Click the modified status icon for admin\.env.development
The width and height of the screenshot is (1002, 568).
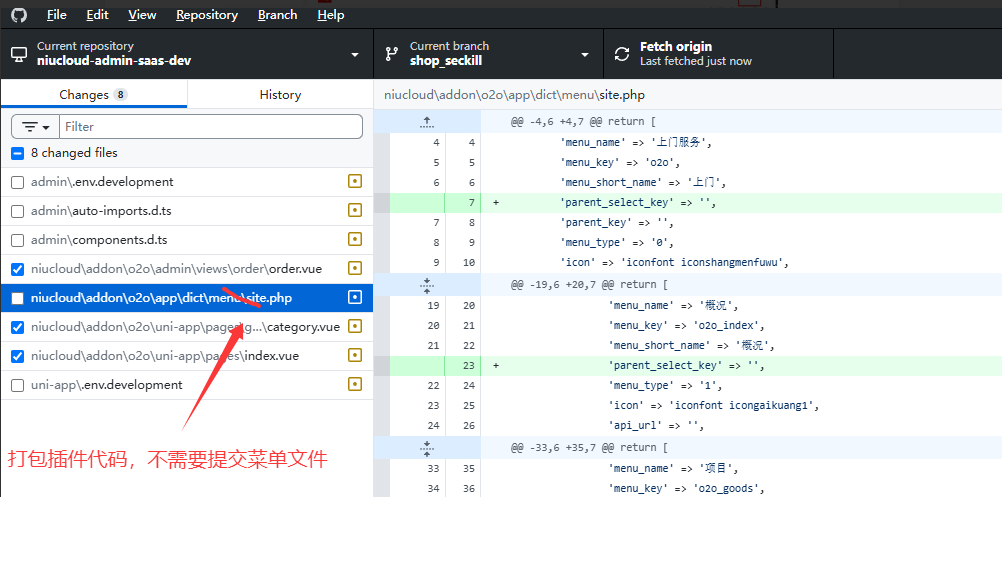click(354, 181)
